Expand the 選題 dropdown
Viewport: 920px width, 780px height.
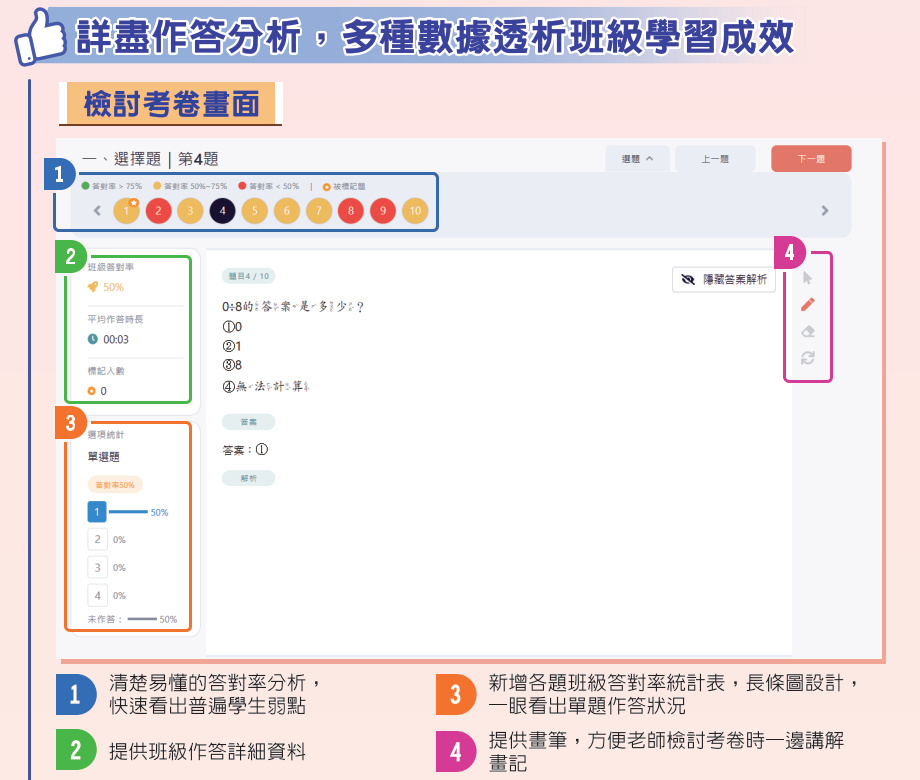[x=637, y=159]
